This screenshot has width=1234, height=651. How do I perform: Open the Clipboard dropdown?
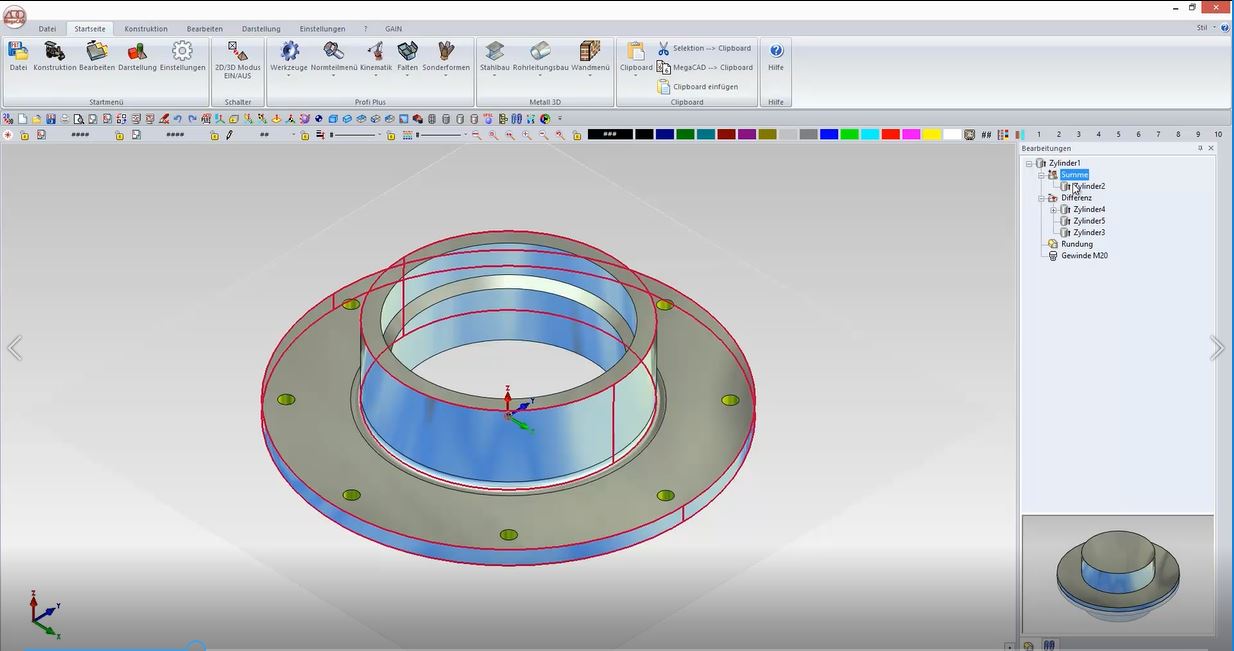636,59
